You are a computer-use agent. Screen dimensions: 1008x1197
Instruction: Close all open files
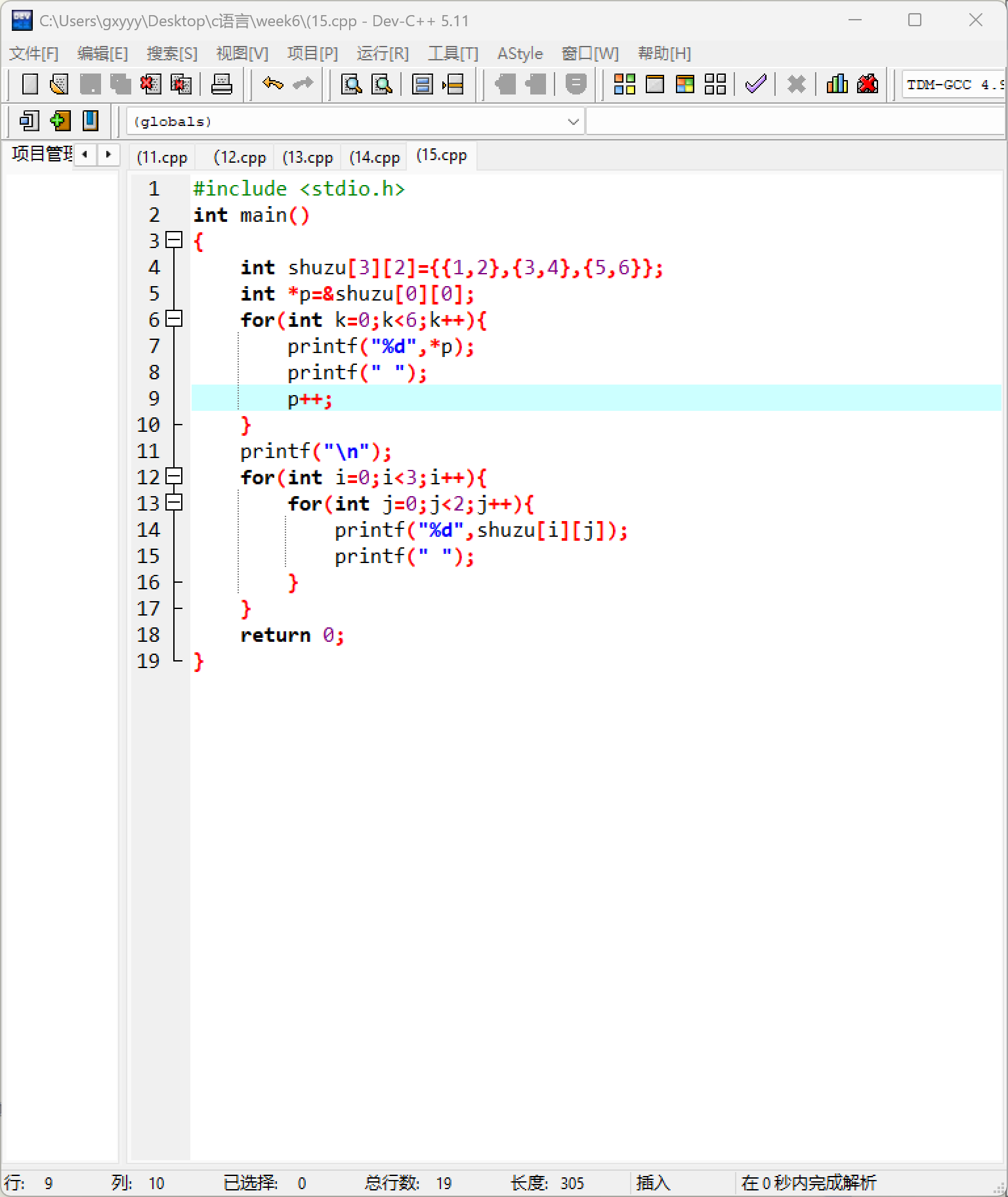(181, 84)
